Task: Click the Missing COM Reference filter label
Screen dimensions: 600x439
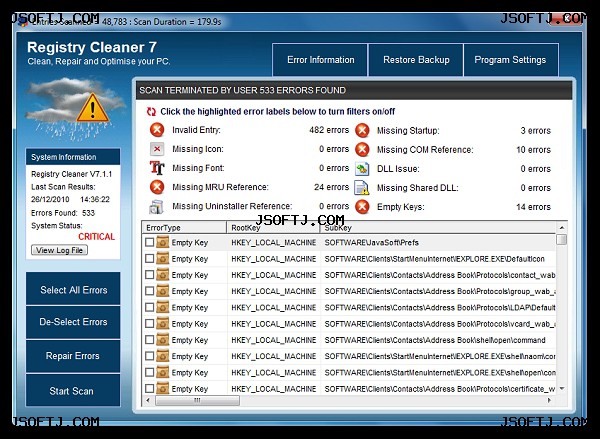Action: 425,150
